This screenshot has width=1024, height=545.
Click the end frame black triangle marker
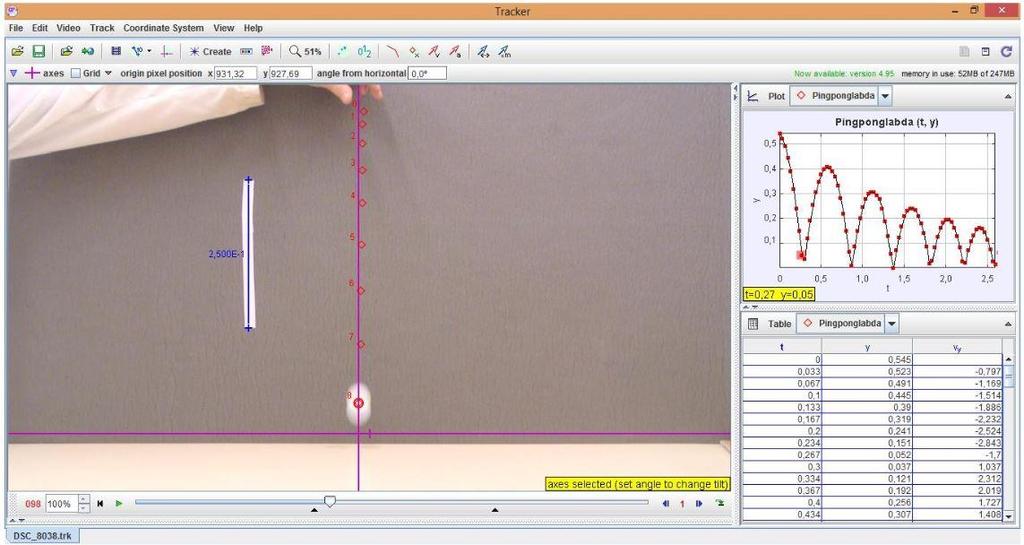click(494, 510)
